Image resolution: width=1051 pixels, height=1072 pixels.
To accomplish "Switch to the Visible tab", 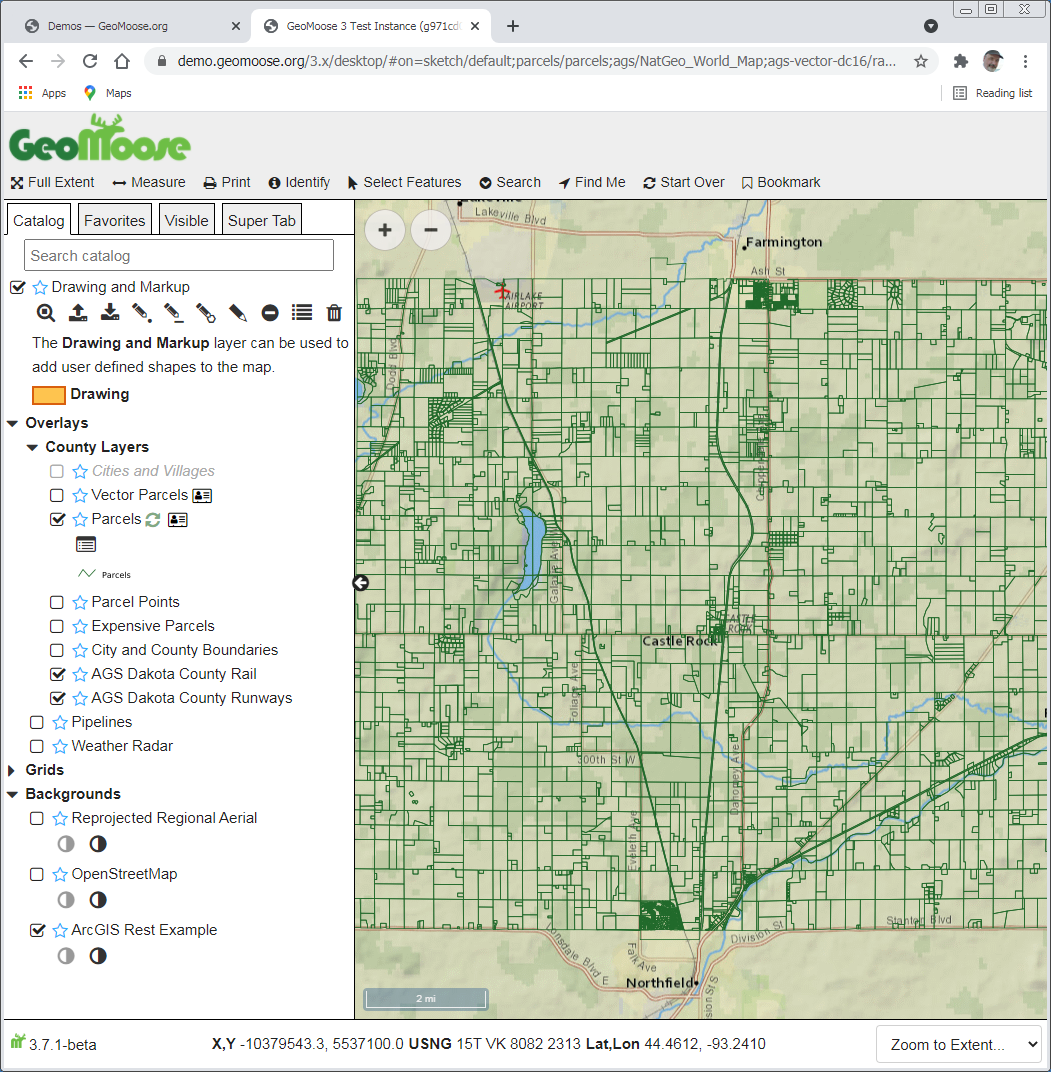I will [x=186, y=221].
